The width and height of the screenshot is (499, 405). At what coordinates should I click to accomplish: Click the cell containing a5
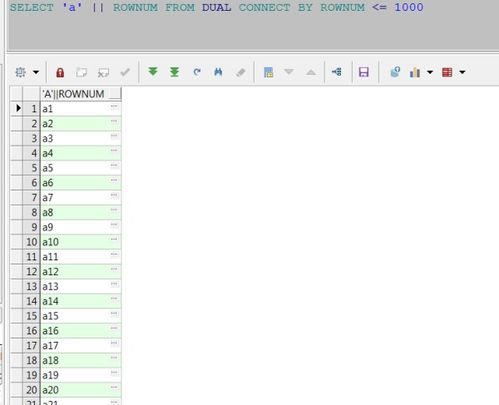click(x=81, y=168)
